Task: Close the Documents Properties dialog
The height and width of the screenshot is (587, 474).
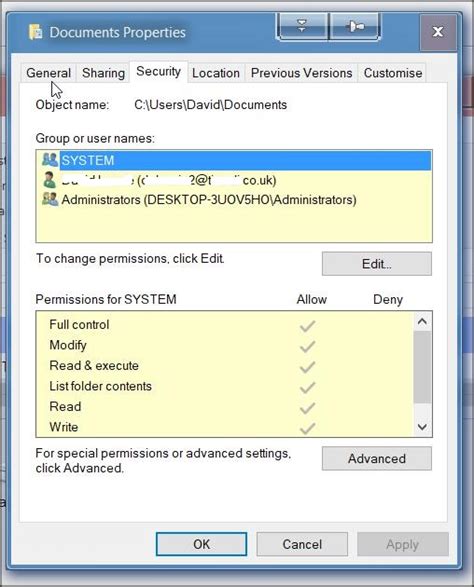Action: tap(438, 32)
